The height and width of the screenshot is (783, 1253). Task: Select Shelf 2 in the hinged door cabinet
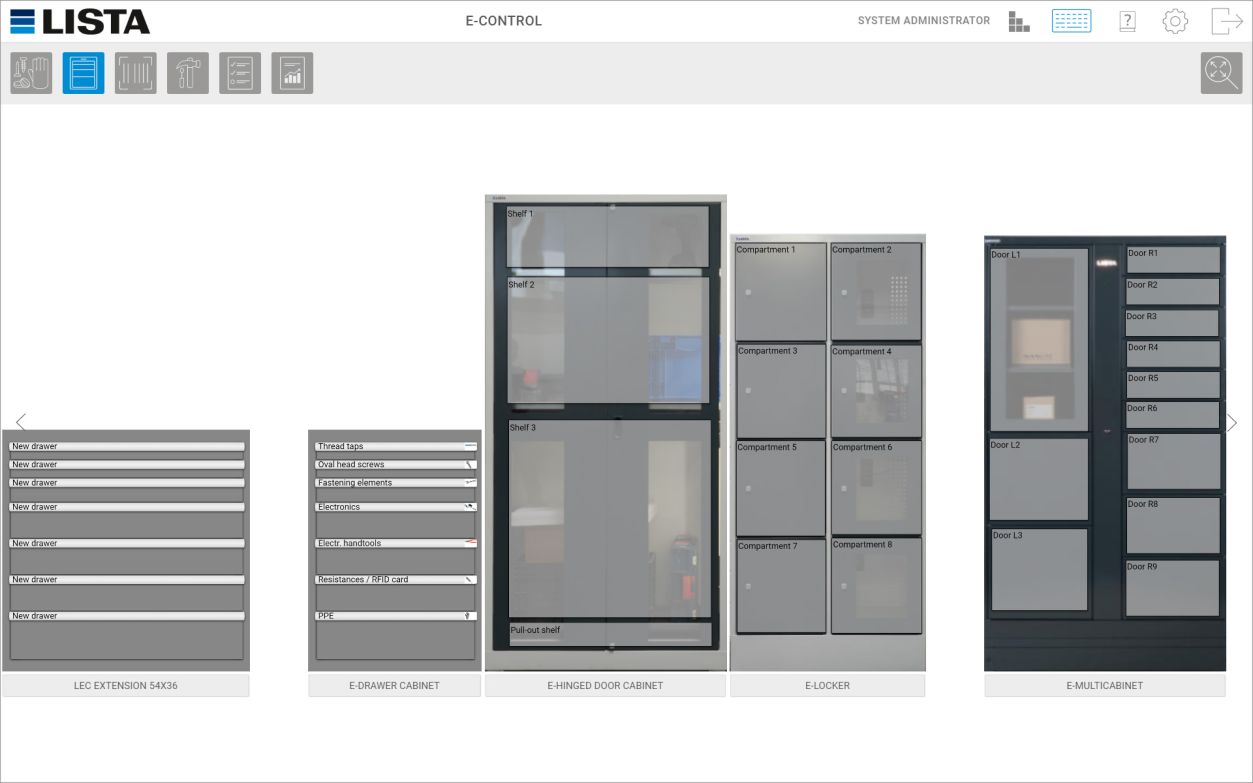pos(608,340)
